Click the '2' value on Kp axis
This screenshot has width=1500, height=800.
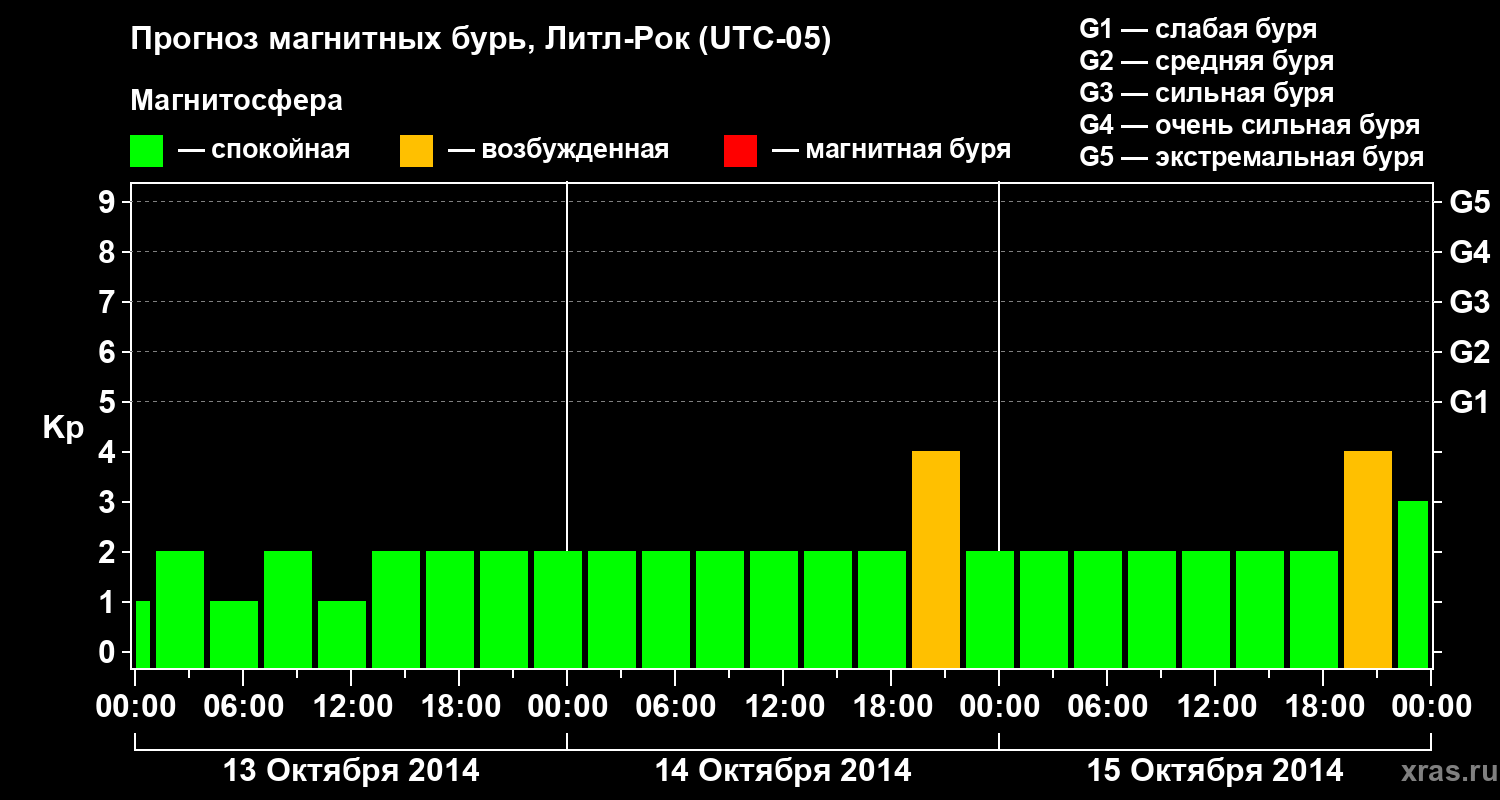[109, 553]
